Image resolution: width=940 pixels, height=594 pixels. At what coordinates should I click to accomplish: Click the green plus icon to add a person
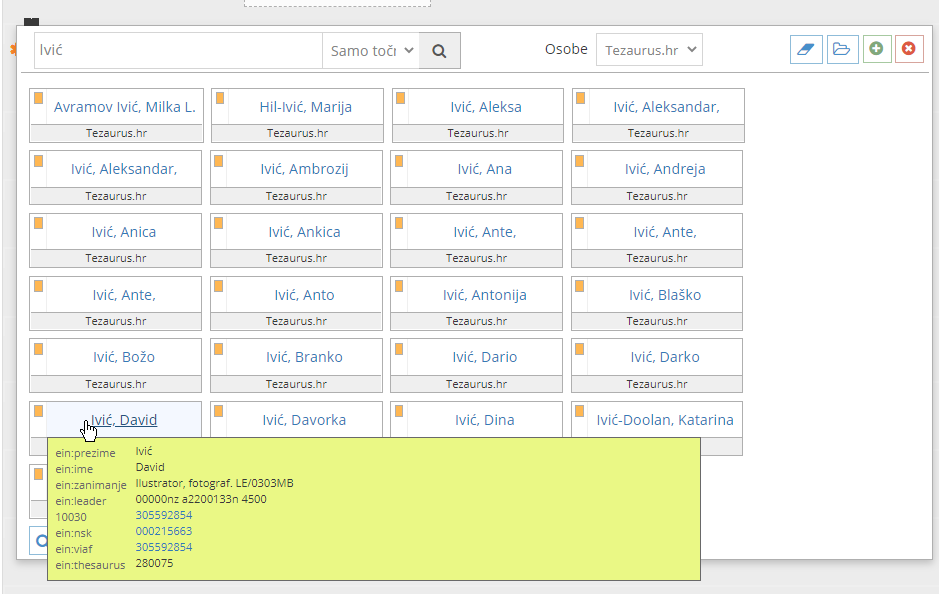point(876,48)
